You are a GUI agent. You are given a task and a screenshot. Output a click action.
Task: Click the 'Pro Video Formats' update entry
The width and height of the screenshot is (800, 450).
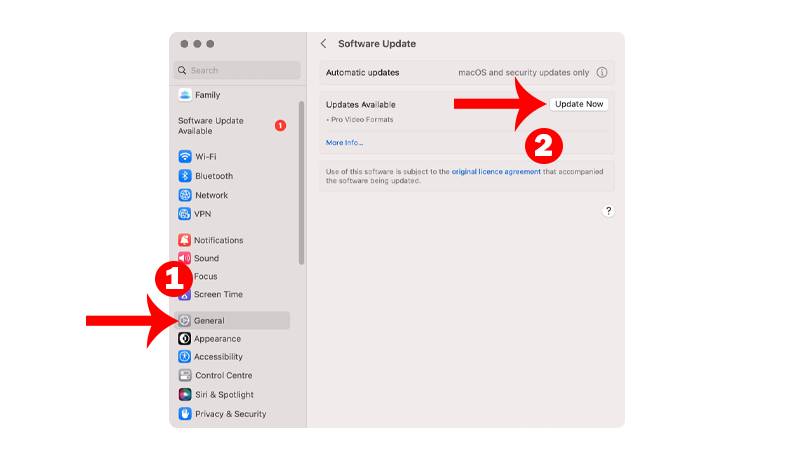click(360, 120)
